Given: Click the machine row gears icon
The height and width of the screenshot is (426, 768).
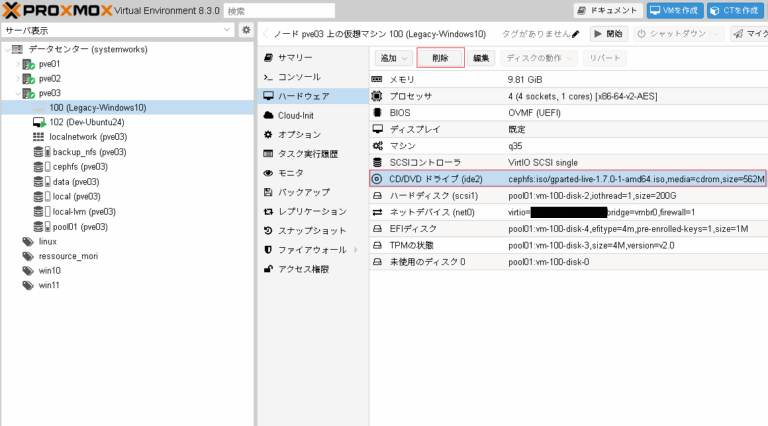Looking at the screenshot, I should tap(377, 146).
